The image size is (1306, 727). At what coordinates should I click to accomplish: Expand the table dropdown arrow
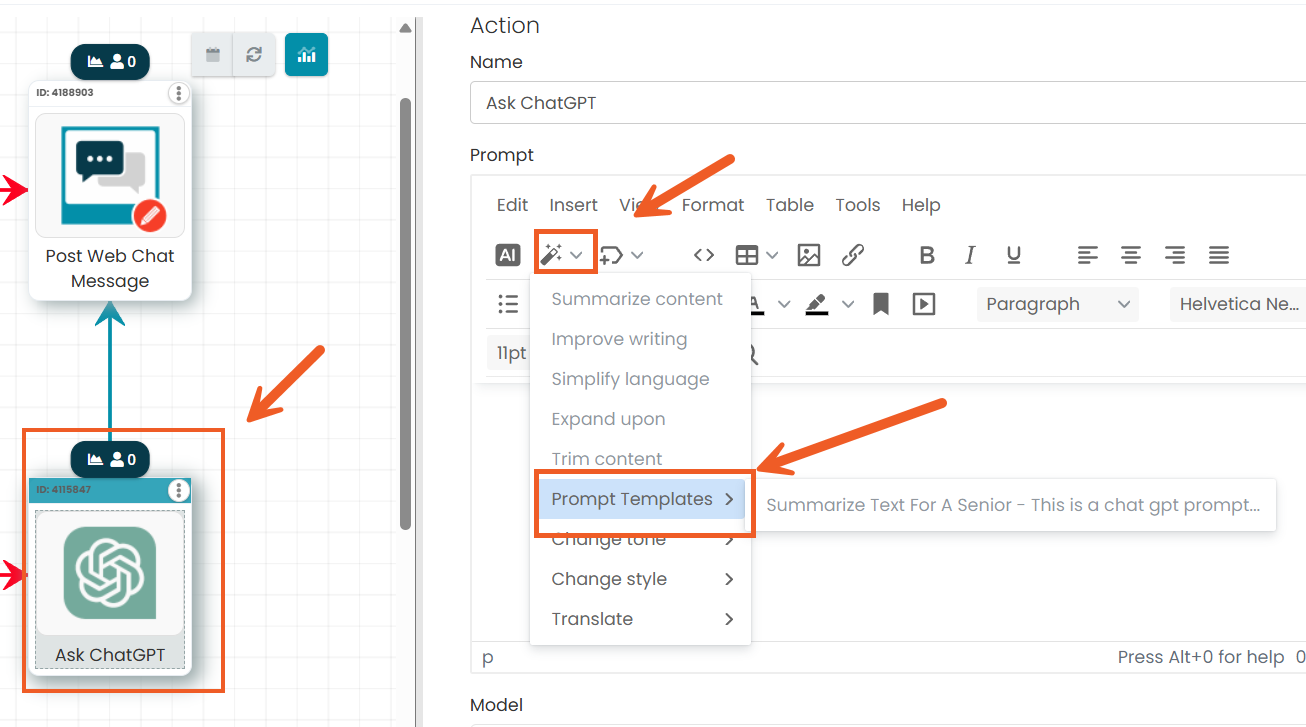click(772, 255)
